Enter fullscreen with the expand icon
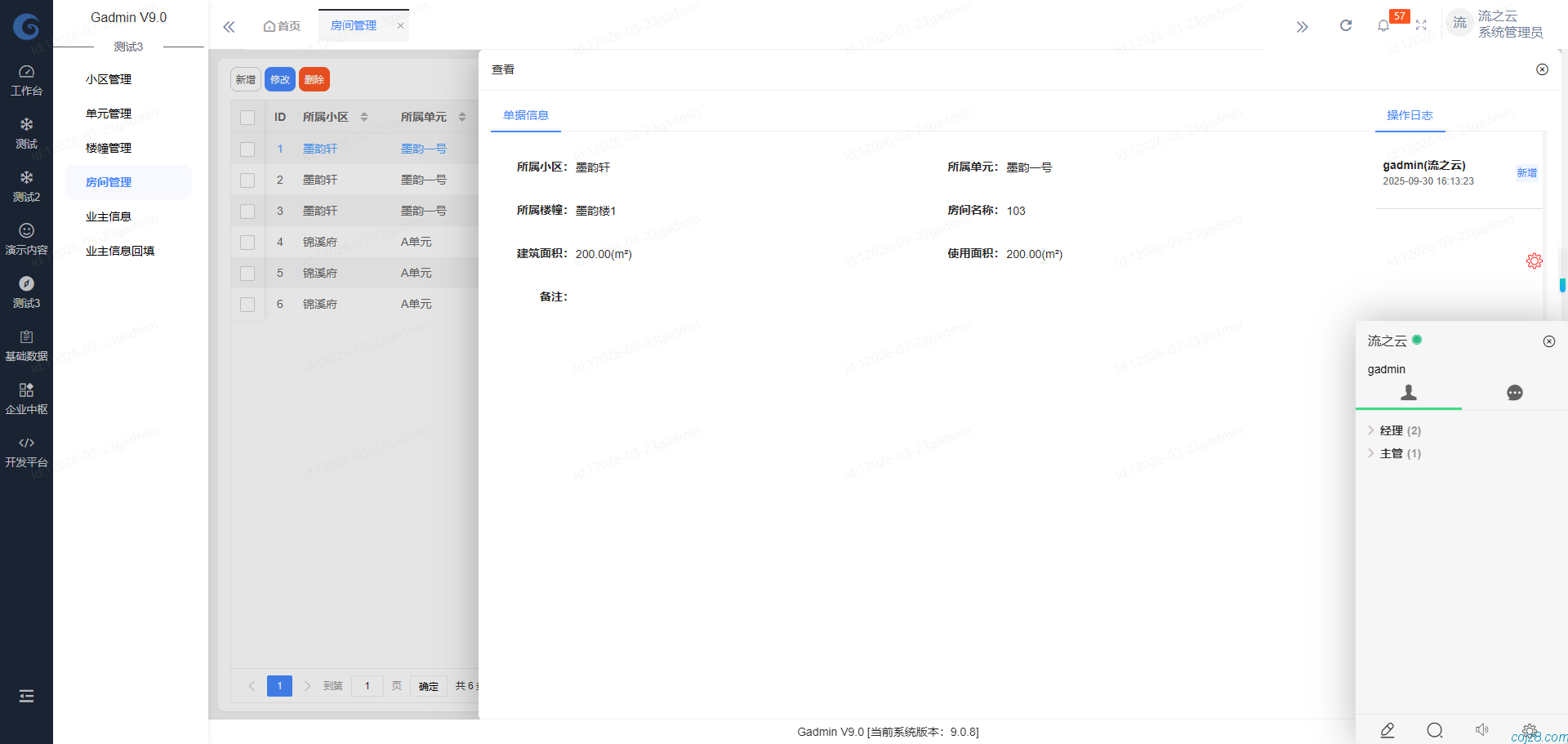This screenshot has height=744, width=1568. (1421, 25)
